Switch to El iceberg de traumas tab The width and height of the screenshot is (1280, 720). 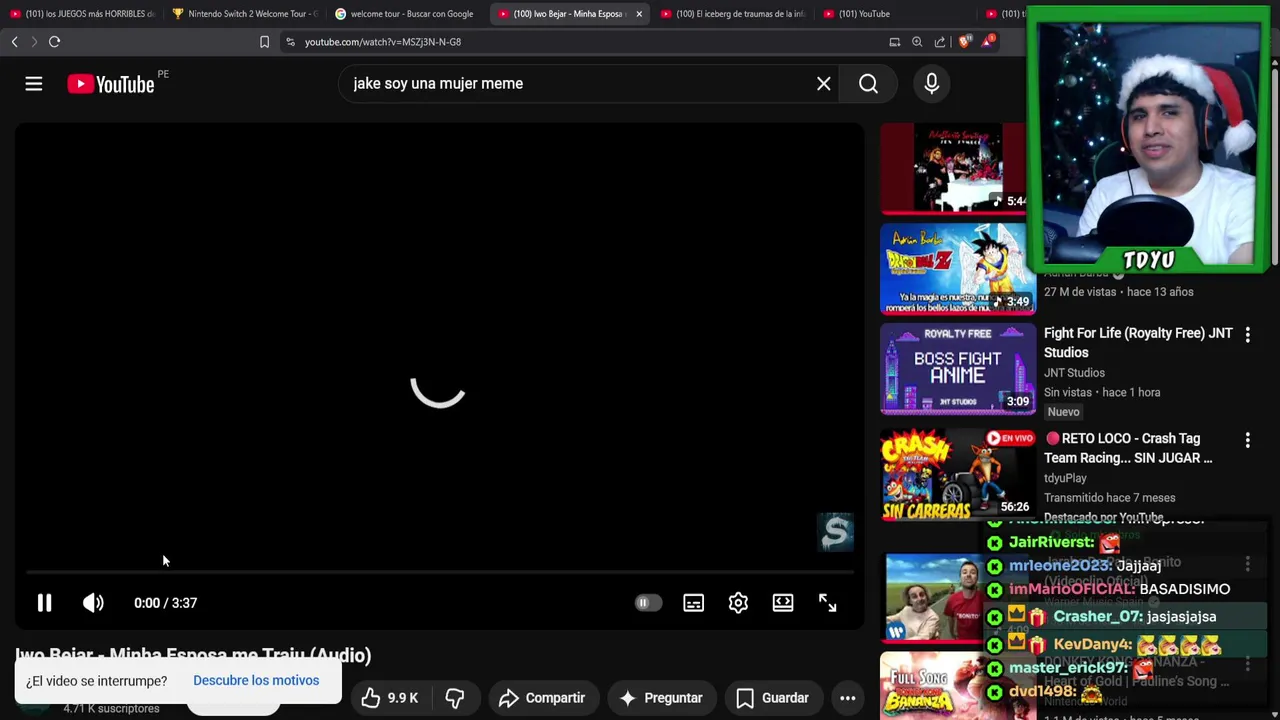tap(732, 14)
